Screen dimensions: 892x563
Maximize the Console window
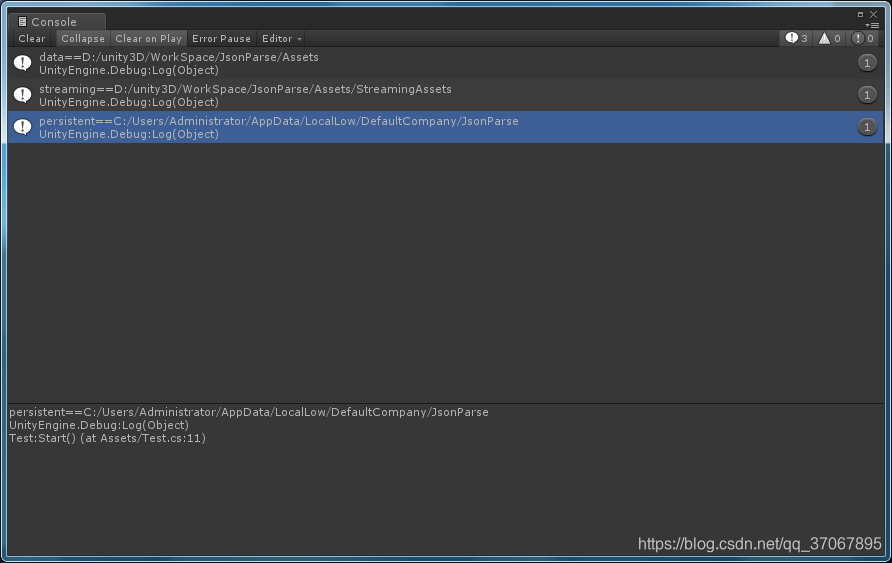(860, 14)
